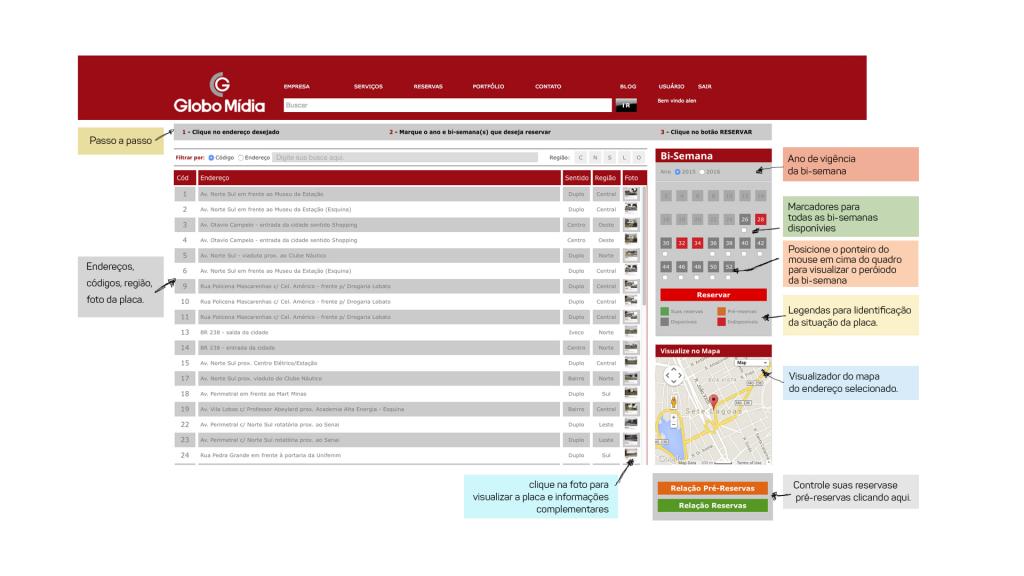Click the red location pin on map
This screenshot has height=576, width=1024.
(x=714, y=400)
